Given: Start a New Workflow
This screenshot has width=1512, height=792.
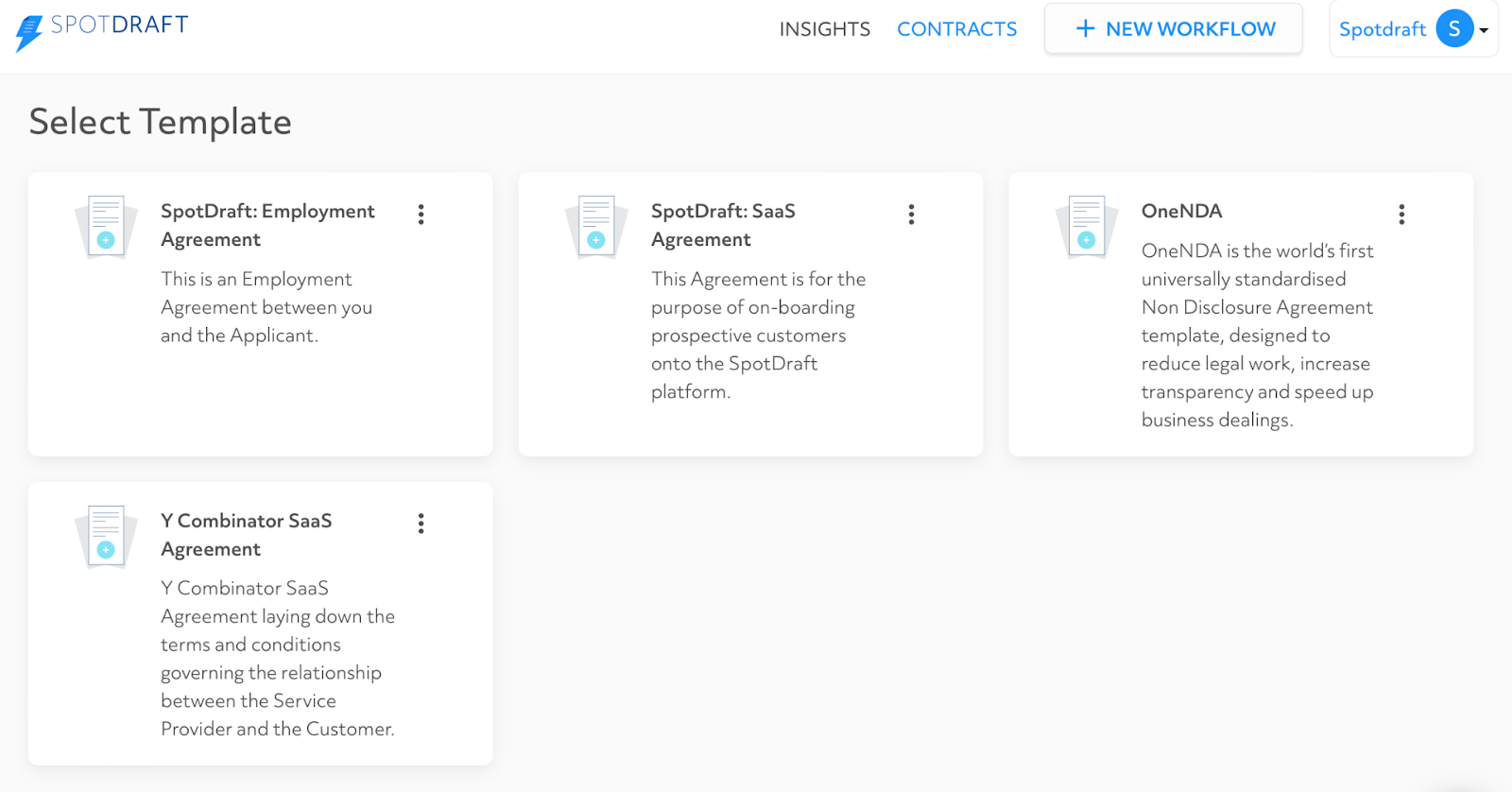Looking at the screenshot, I should (1174, 29).
